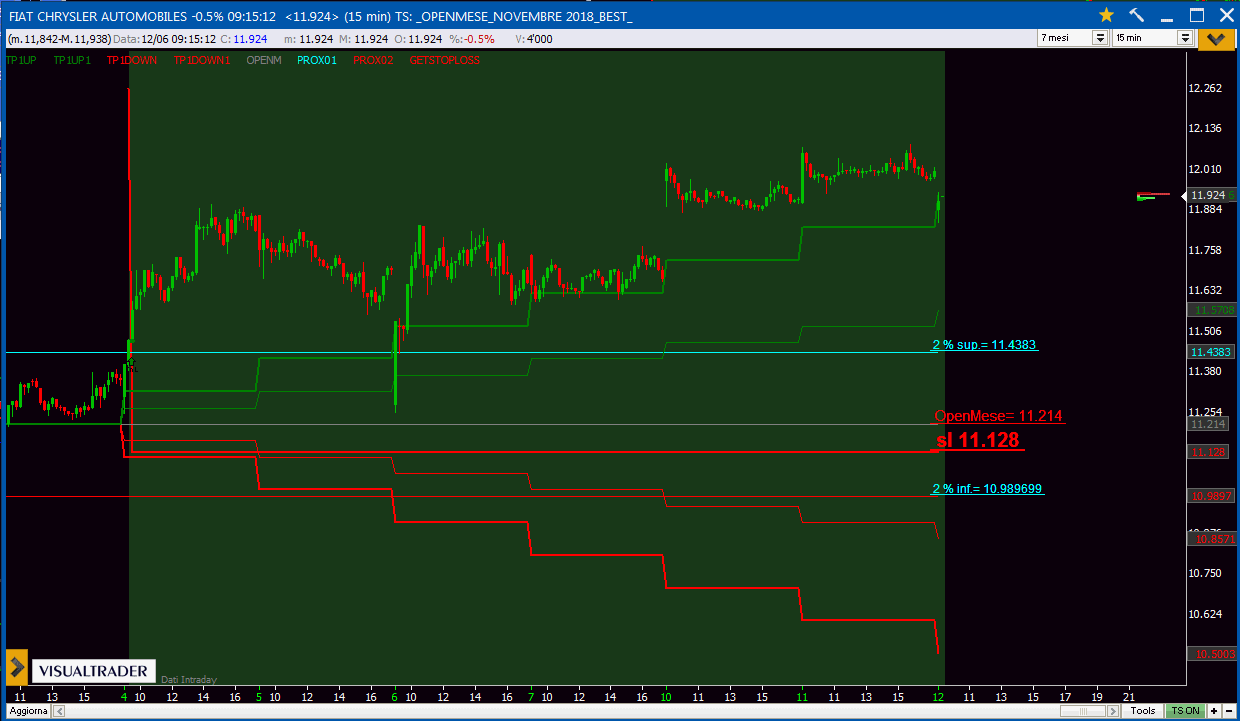1240x721 pixels.
Task: Click the 'Dati Intraday' label
Action: 188,680
